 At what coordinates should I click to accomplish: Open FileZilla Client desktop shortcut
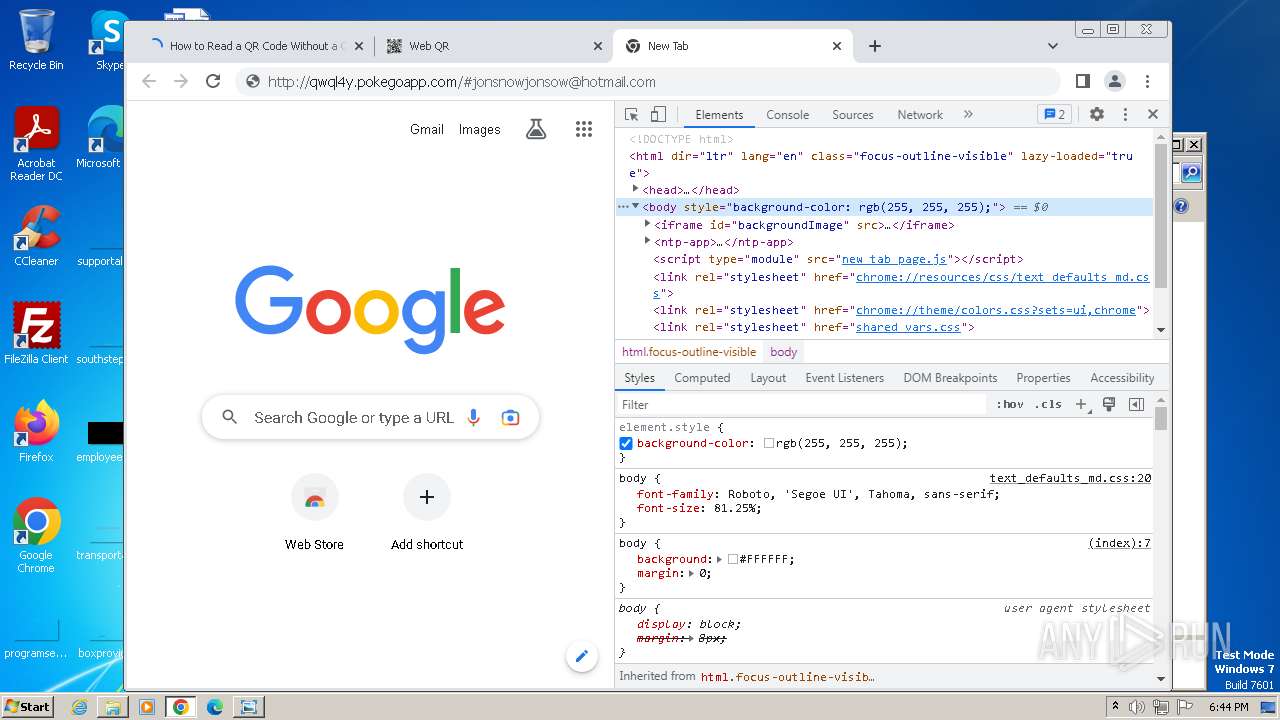tap(36, 333)
